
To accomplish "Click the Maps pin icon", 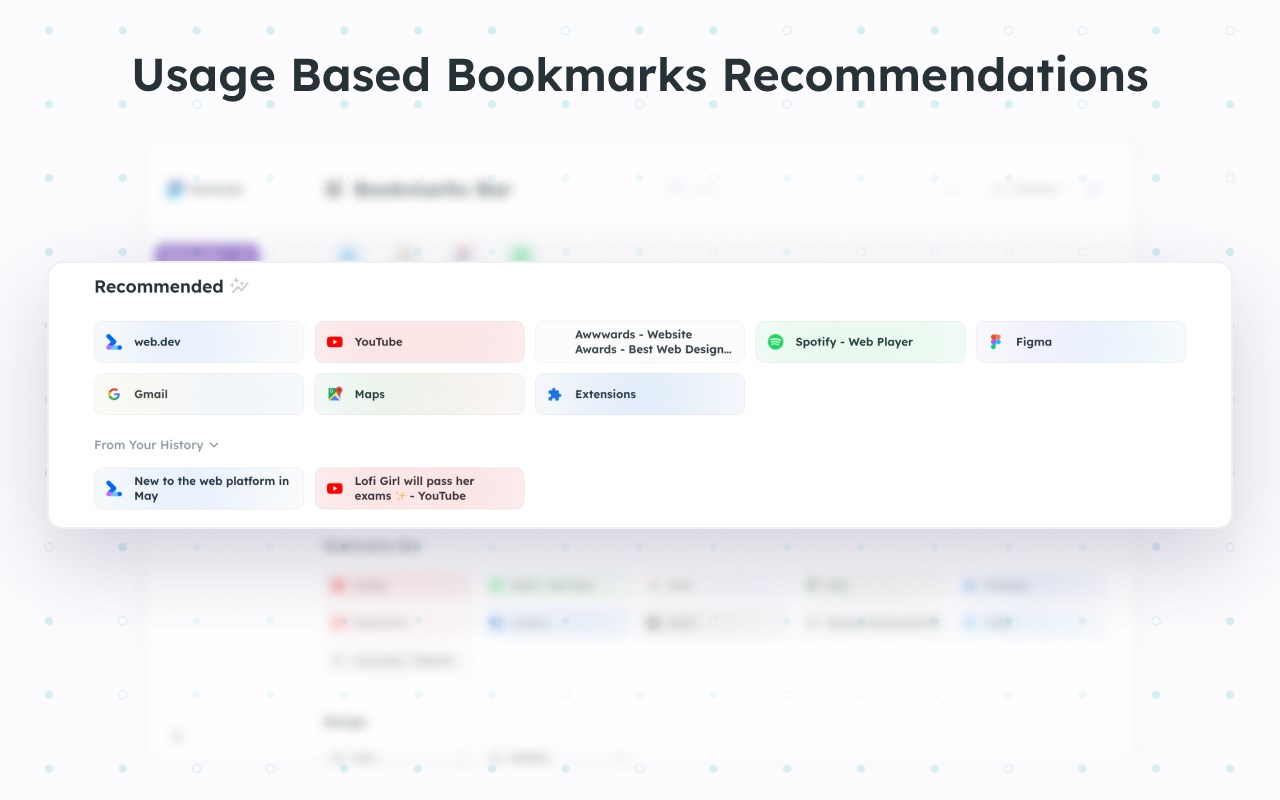I will (335, 394).
